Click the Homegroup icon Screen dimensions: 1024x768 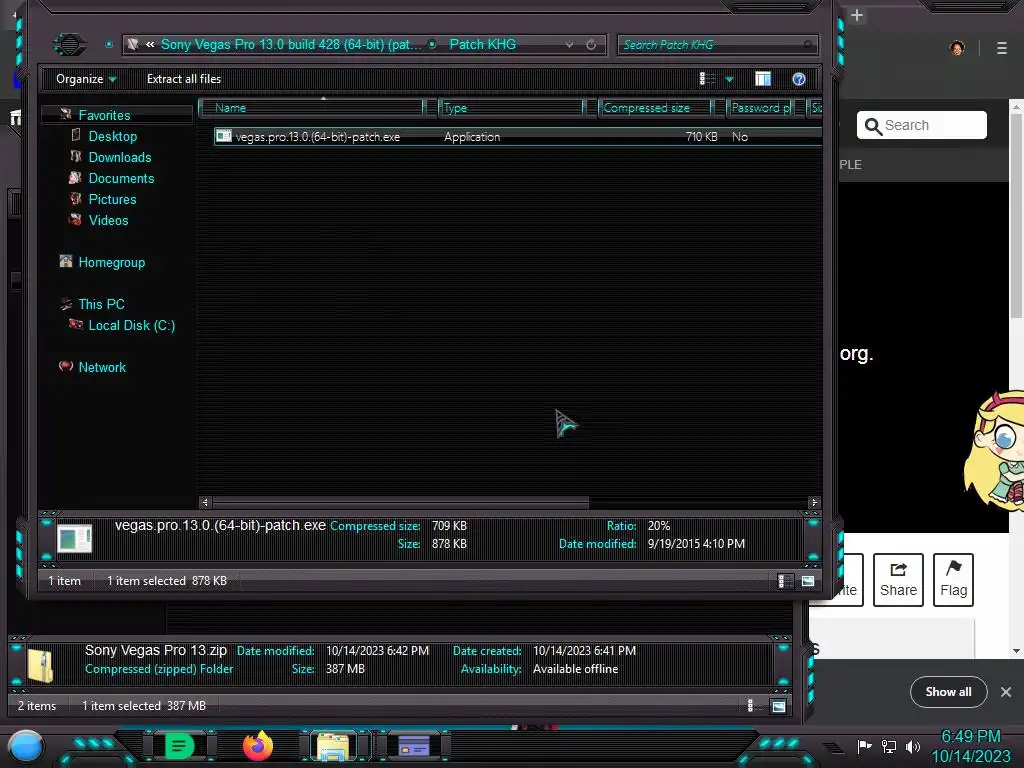[x=65, y=261]
